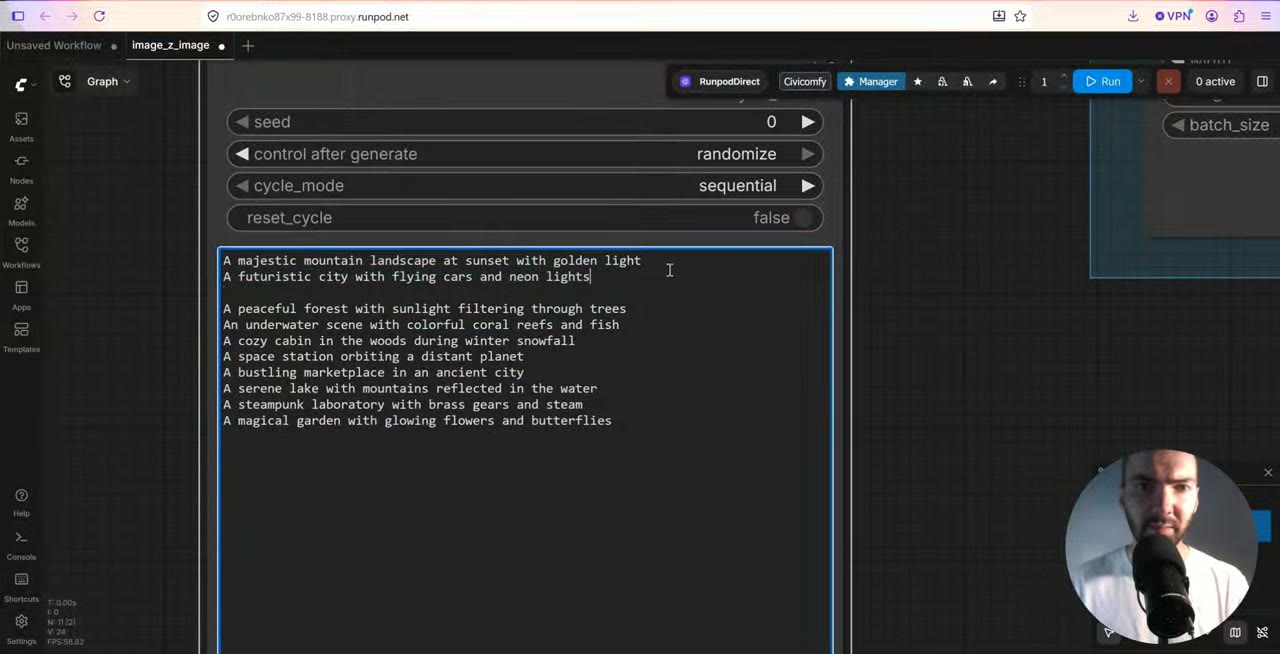This screenshot has height=654, width=1280.
Task: Reload the browser page
Action: [99, 16]
